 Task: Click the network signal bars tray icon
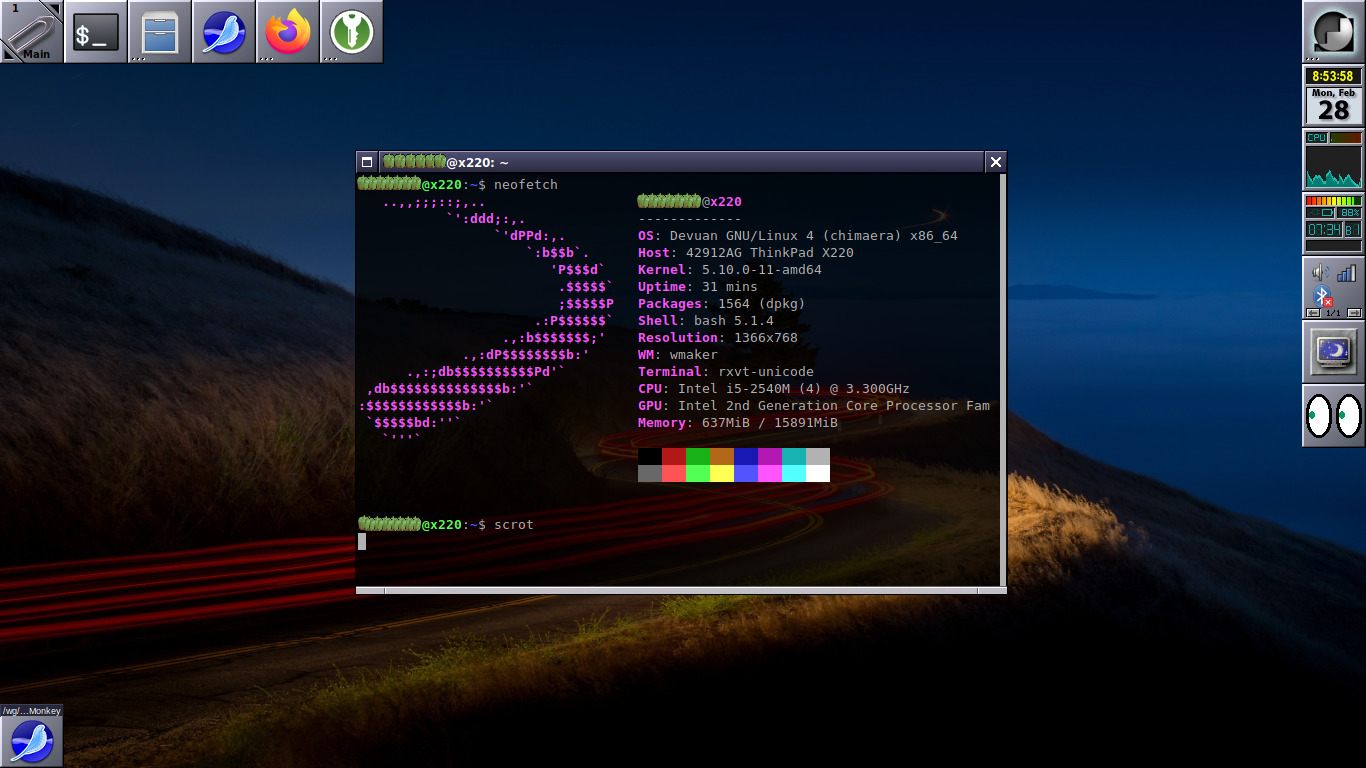[x=1346, y=273]
